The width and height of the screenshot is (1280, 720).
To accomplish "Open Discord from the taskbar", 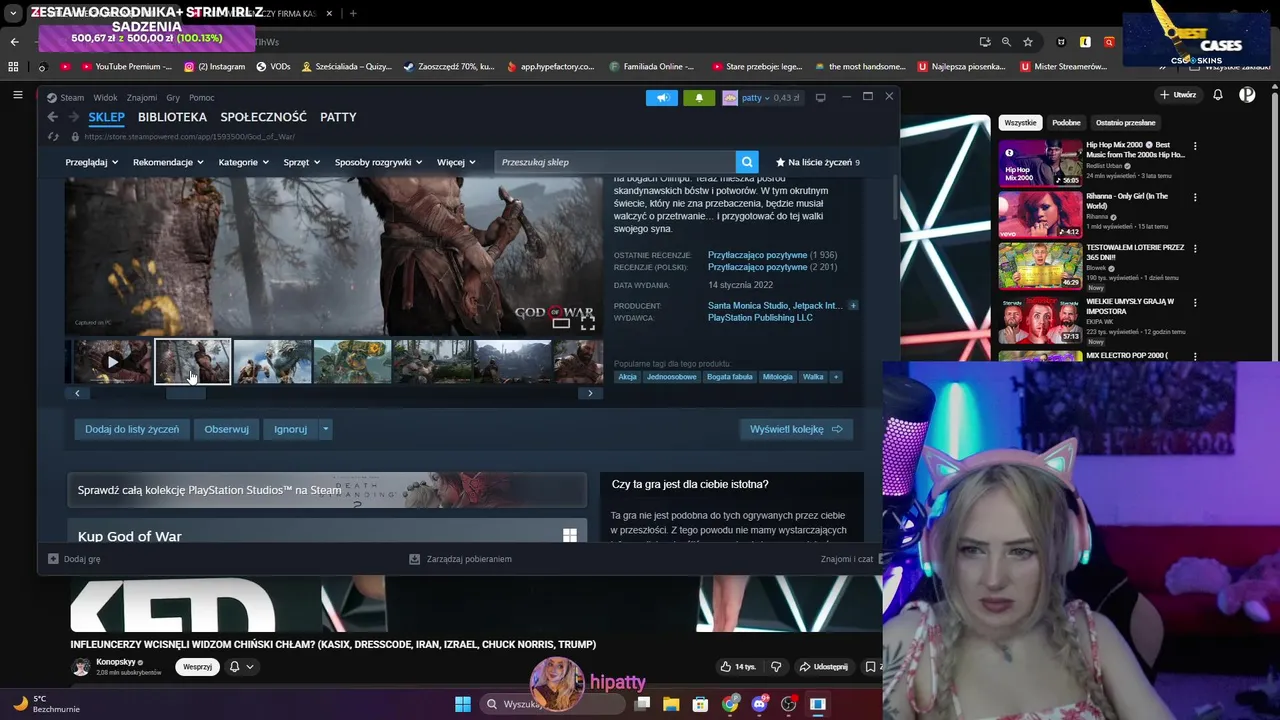I will tap(759, 704).
